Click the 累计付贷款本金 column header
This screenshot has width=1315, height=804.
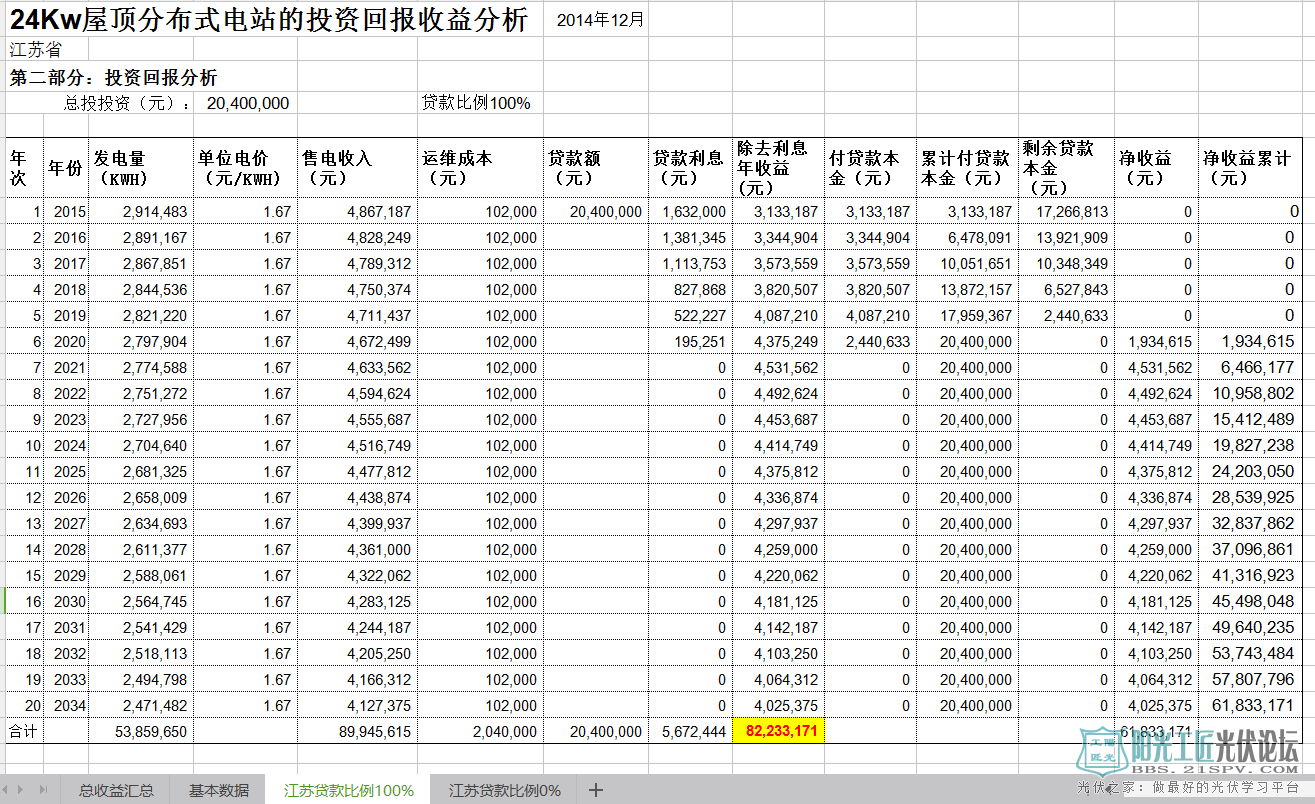coord(966,167)
